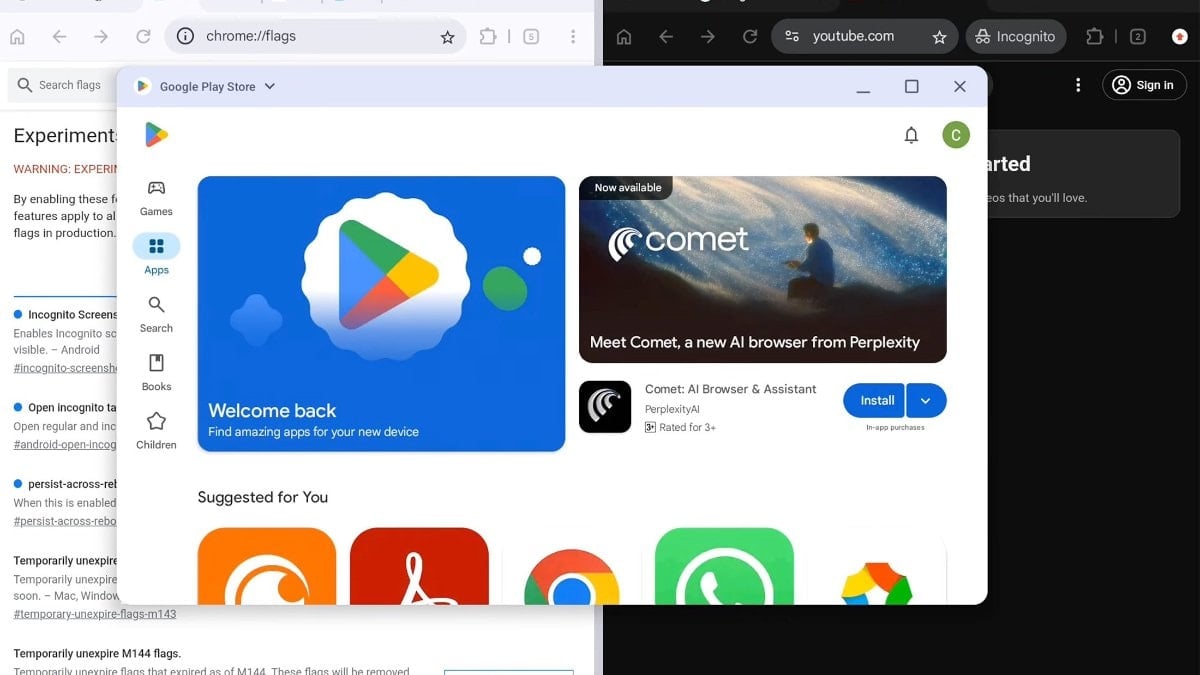Image resolution: width=1200 pixels, height=675 pixels.
Task: Open the Games section in Play Store sidebar
Action: click(156, 197)
